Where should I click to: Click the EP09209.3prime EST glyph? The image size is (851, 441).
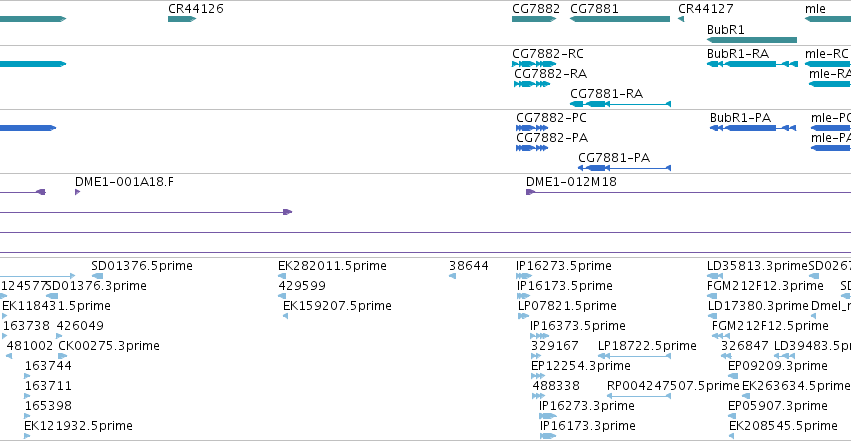coord(733,376)
